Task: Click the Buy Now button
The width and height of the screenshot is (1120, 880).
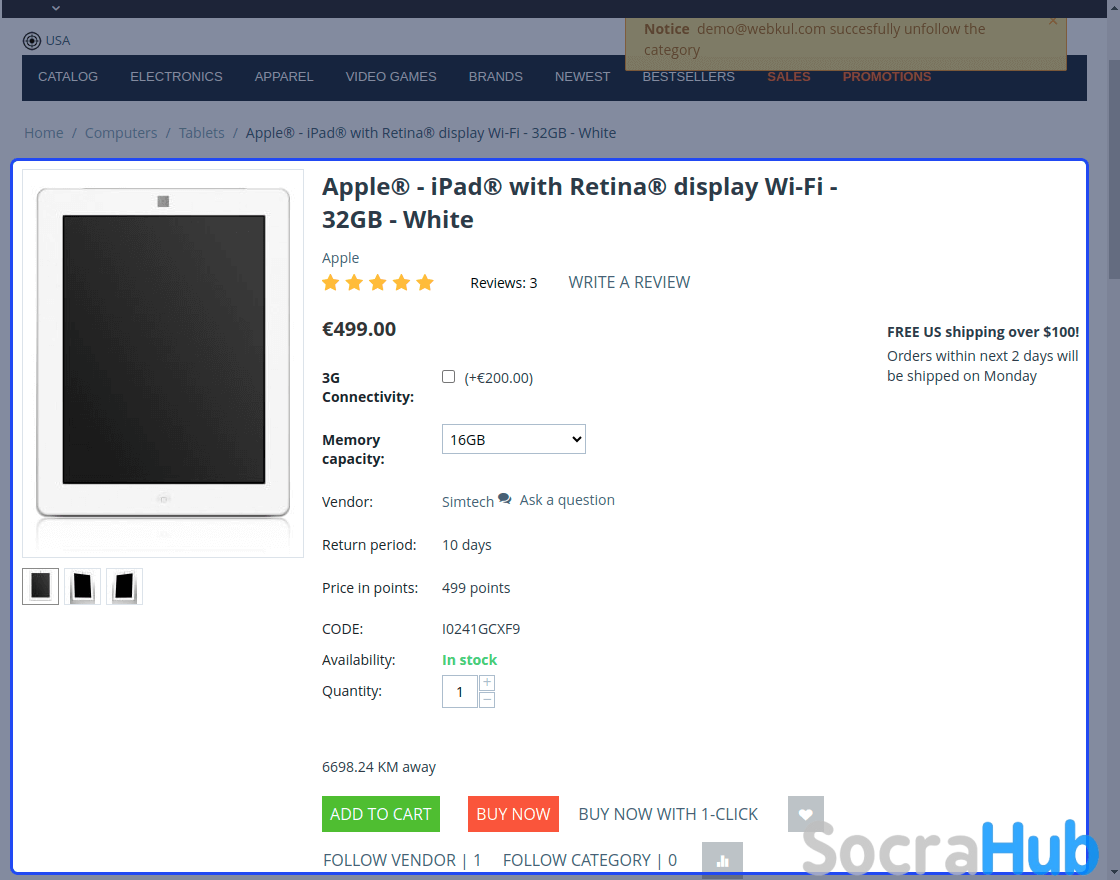Action: (514, 814)
